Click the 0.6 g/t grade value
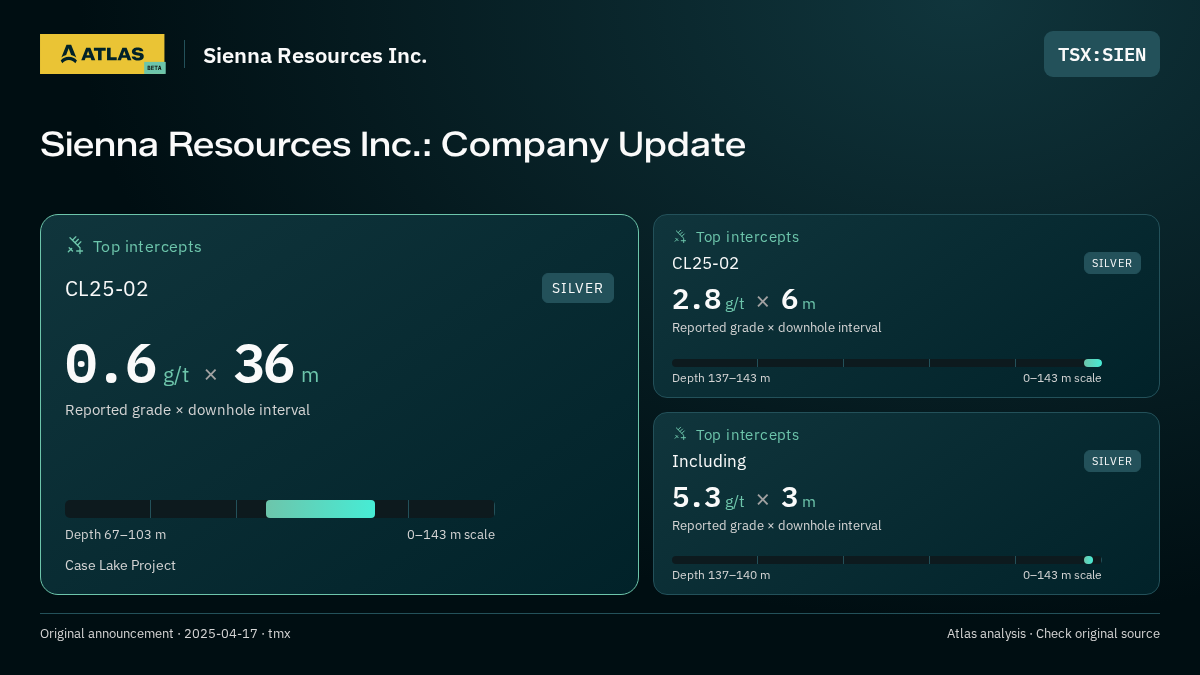The image size is (1200, 675). click(127, 364)
